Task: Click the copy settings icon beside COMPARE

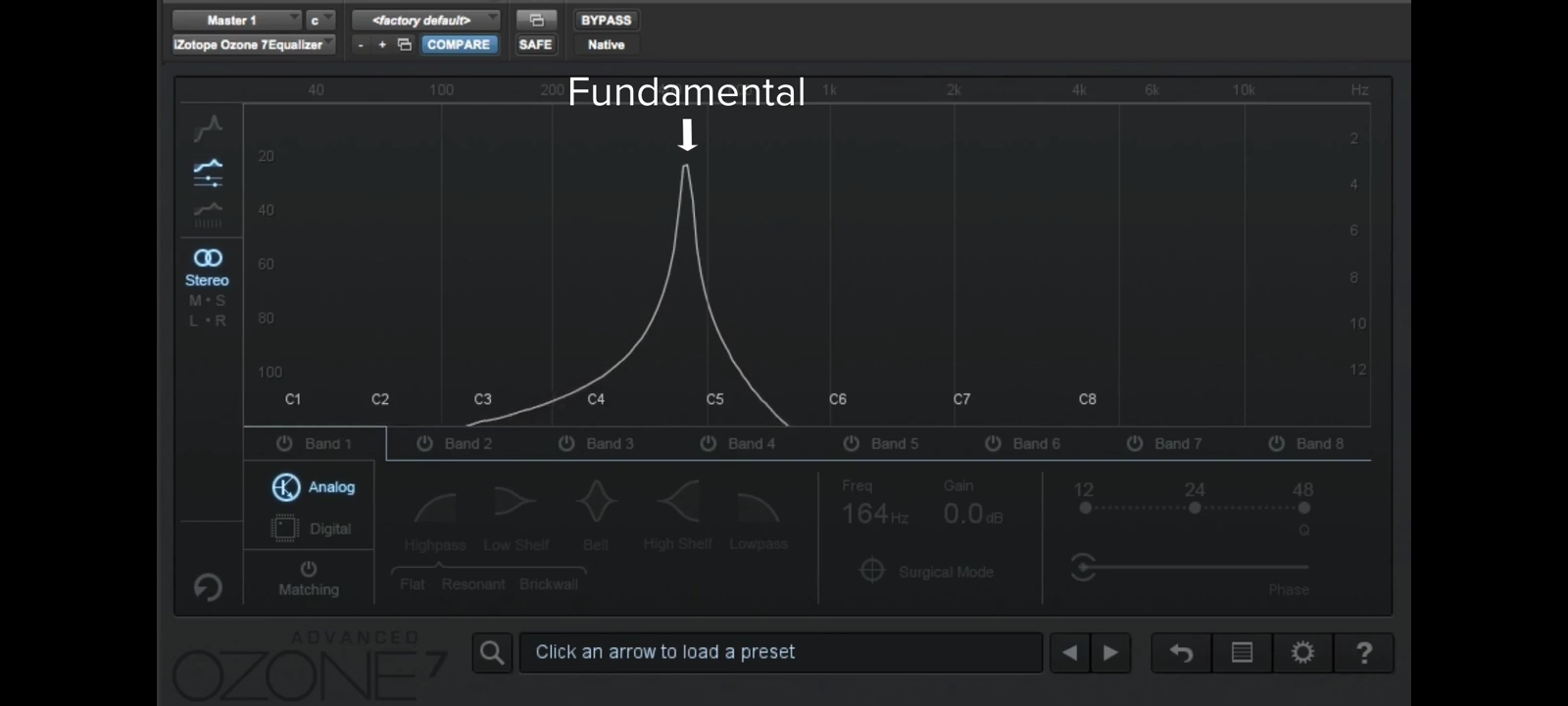Action: 404,44
